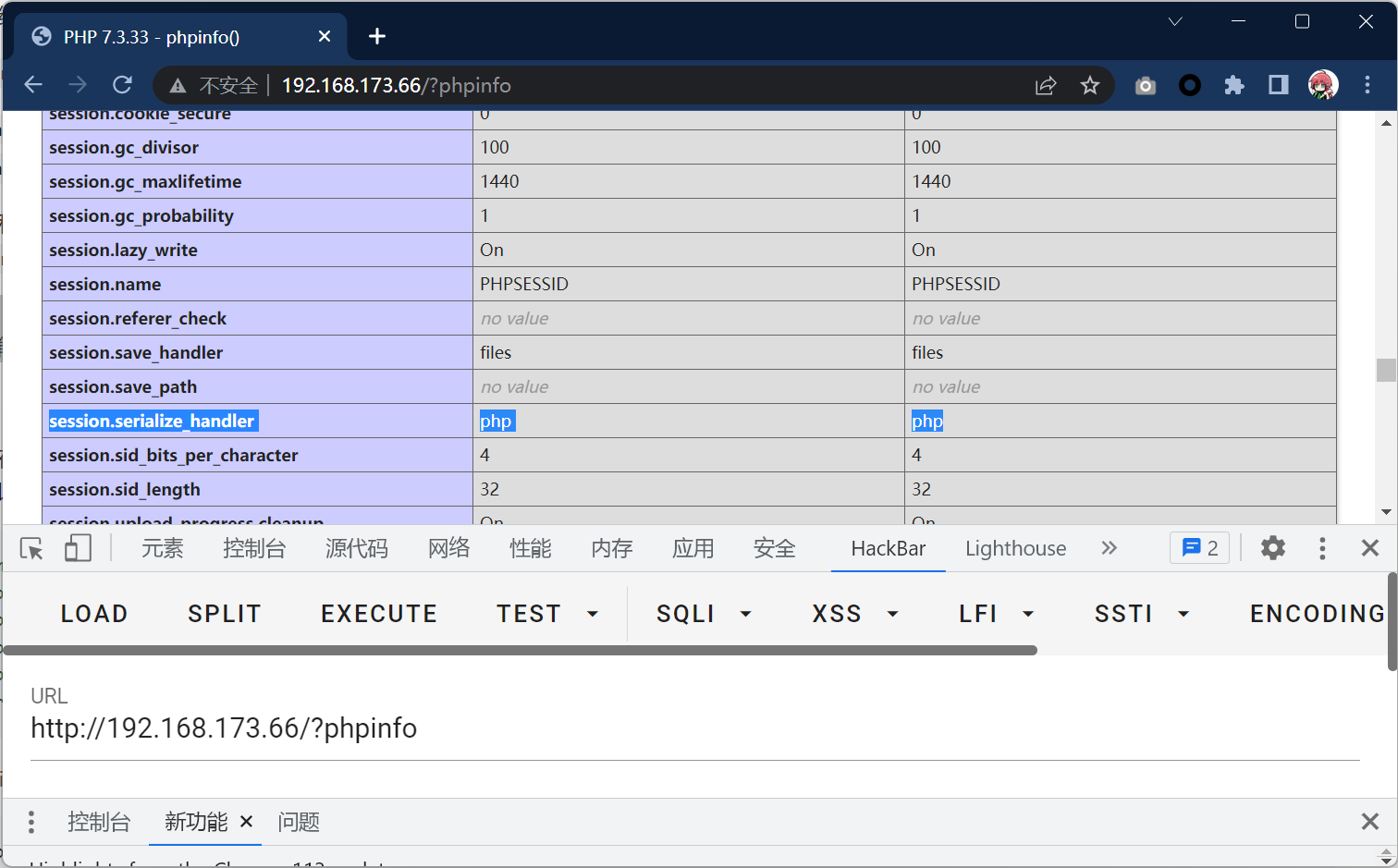This screenshot has width=1398, height=868.
Task: Click the camera screenshot extension icon
Action: tap(1146, 85)
